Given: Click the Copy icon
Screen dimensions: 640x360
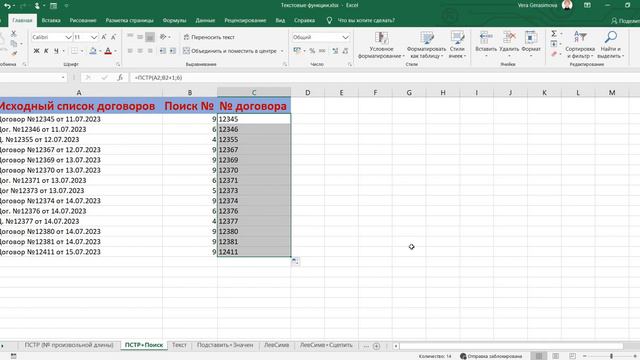Looking at the screenshot, I should [13, 43].
